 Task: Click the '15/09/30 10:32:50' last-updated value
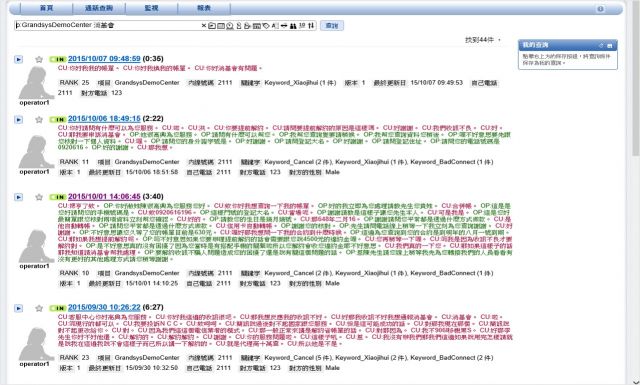point(152,367)
